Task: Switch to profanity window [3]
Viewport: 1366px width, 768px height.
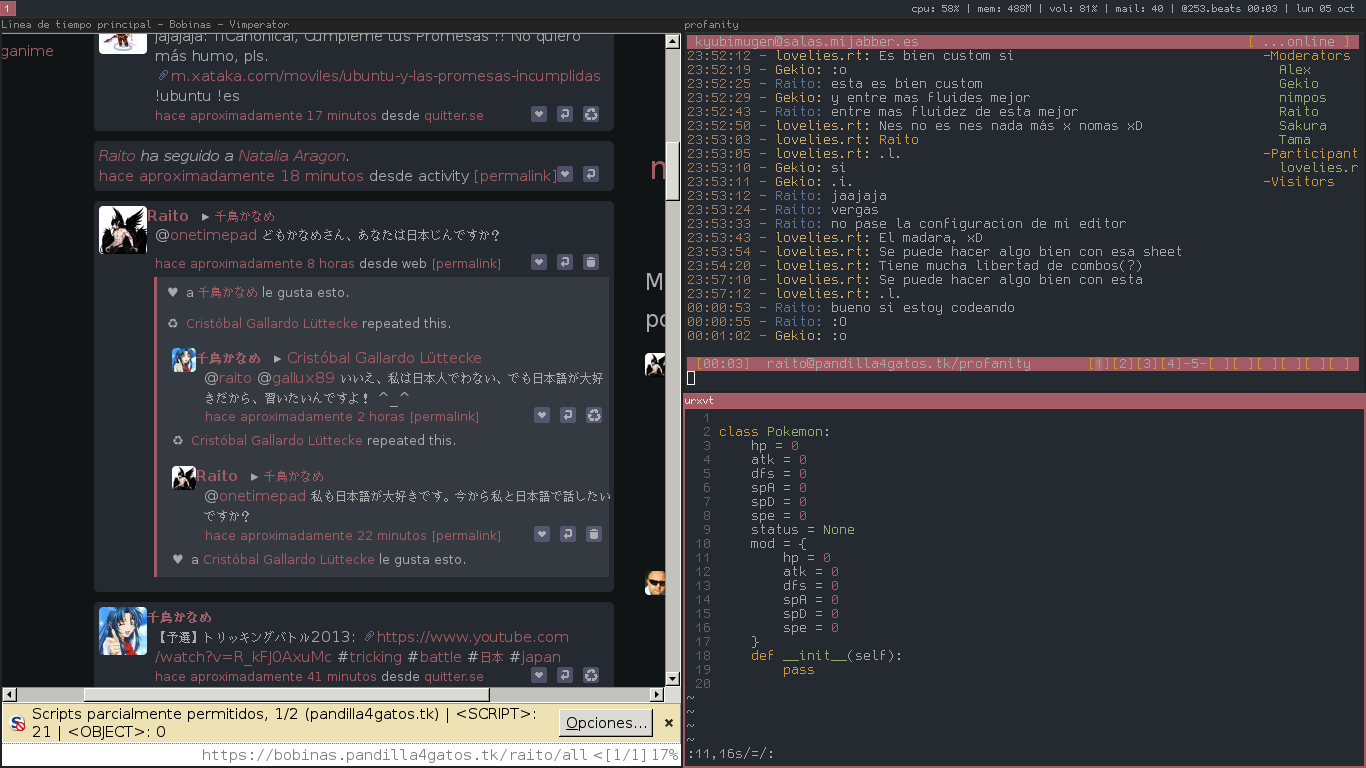Action: click(x=1146, y=364)
